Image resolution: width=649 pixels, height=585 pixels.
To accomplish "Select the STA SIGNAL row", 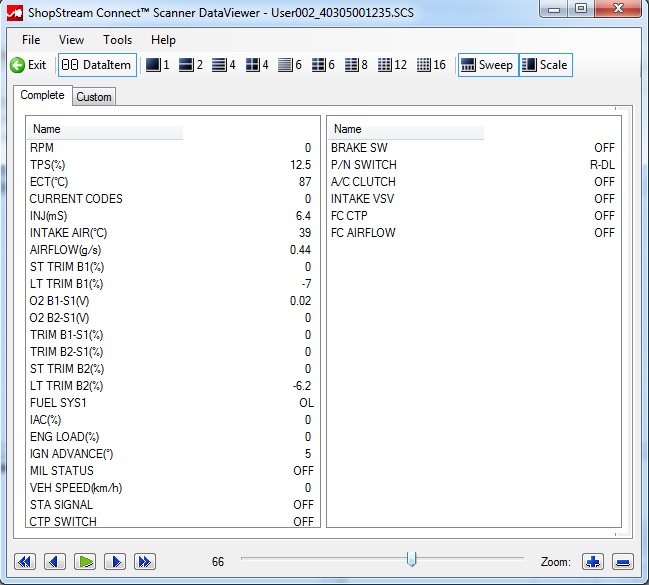I will point(173,505).
